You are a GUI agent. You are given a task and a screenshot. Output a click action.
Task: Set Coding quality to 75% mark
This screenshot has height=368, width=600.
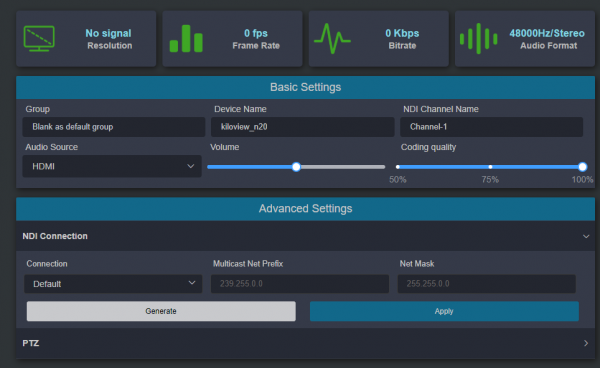click(490, 167)
